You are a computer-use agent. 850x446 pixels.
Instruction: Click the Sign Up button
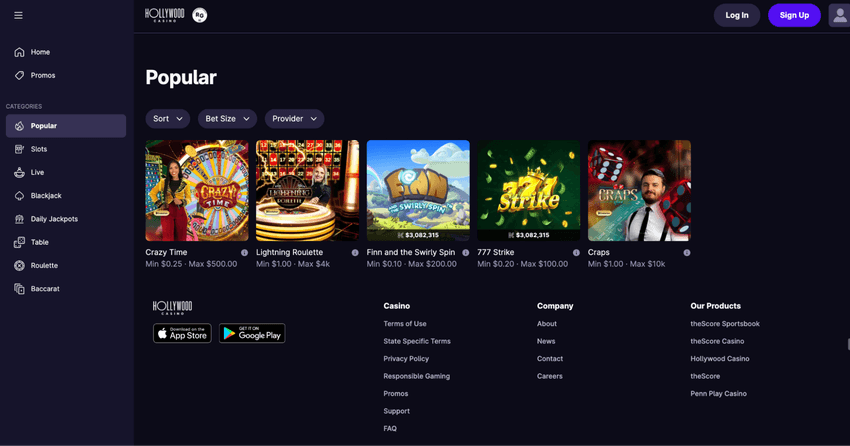[x=794, y=15]
